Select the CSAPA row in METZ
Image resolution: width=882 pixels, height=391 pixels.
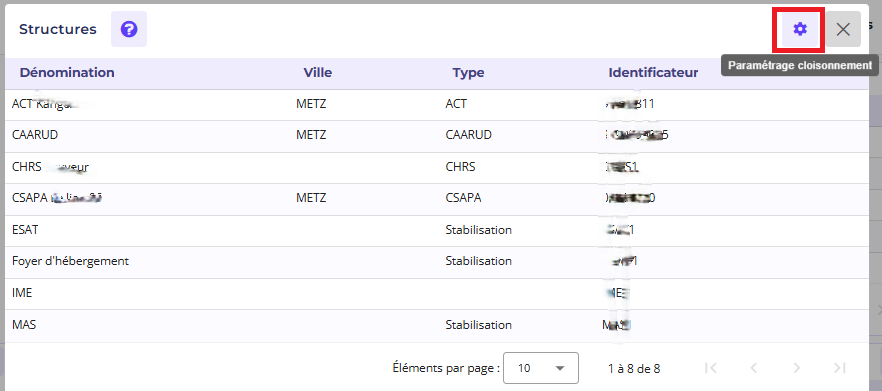[436, 199]
